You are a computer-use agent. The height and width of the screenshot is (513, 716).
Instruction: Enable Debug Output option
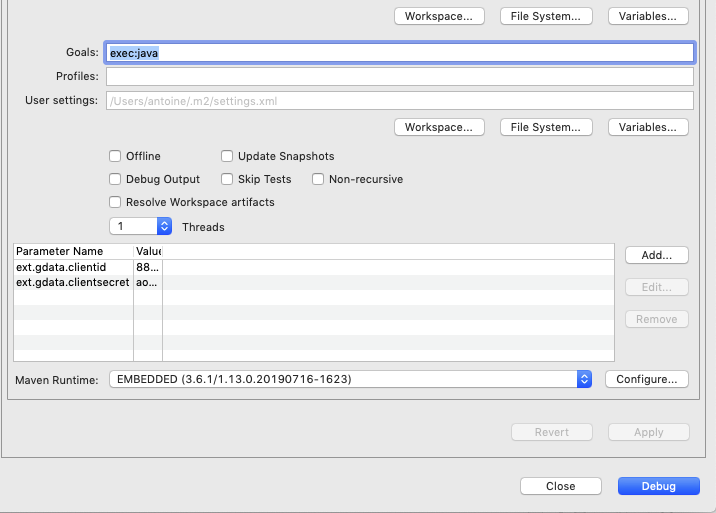(115, 179)
